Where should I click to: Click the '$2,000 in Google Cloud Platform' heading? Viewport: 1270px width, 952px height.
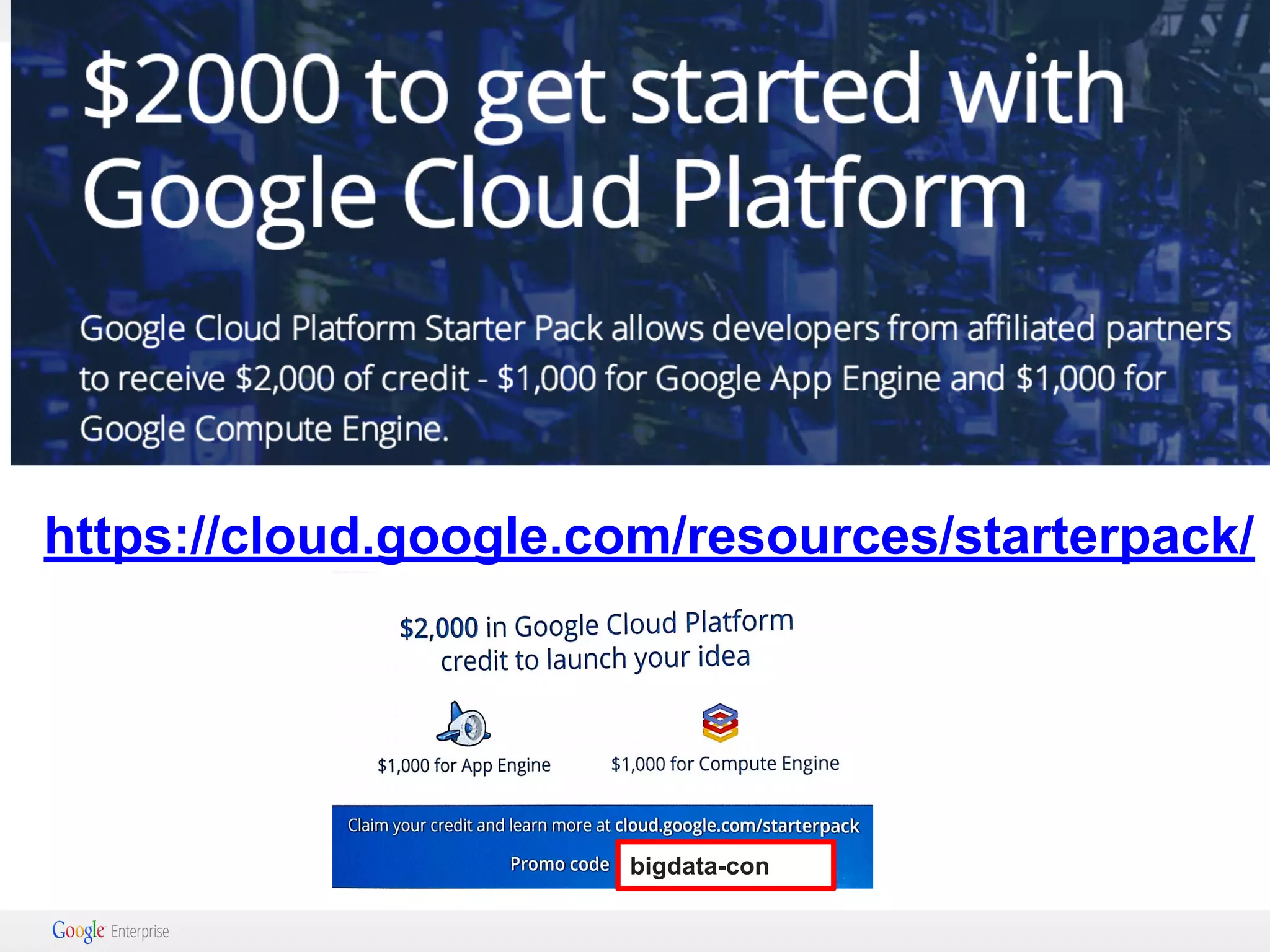(597, 624)
